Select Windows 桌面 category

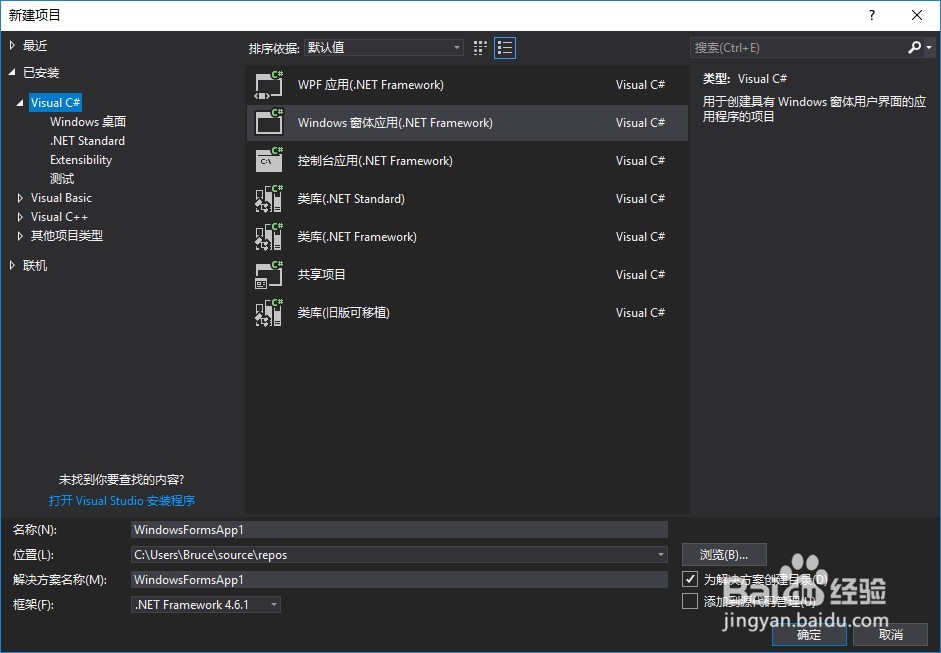click(x=88, y=122)
